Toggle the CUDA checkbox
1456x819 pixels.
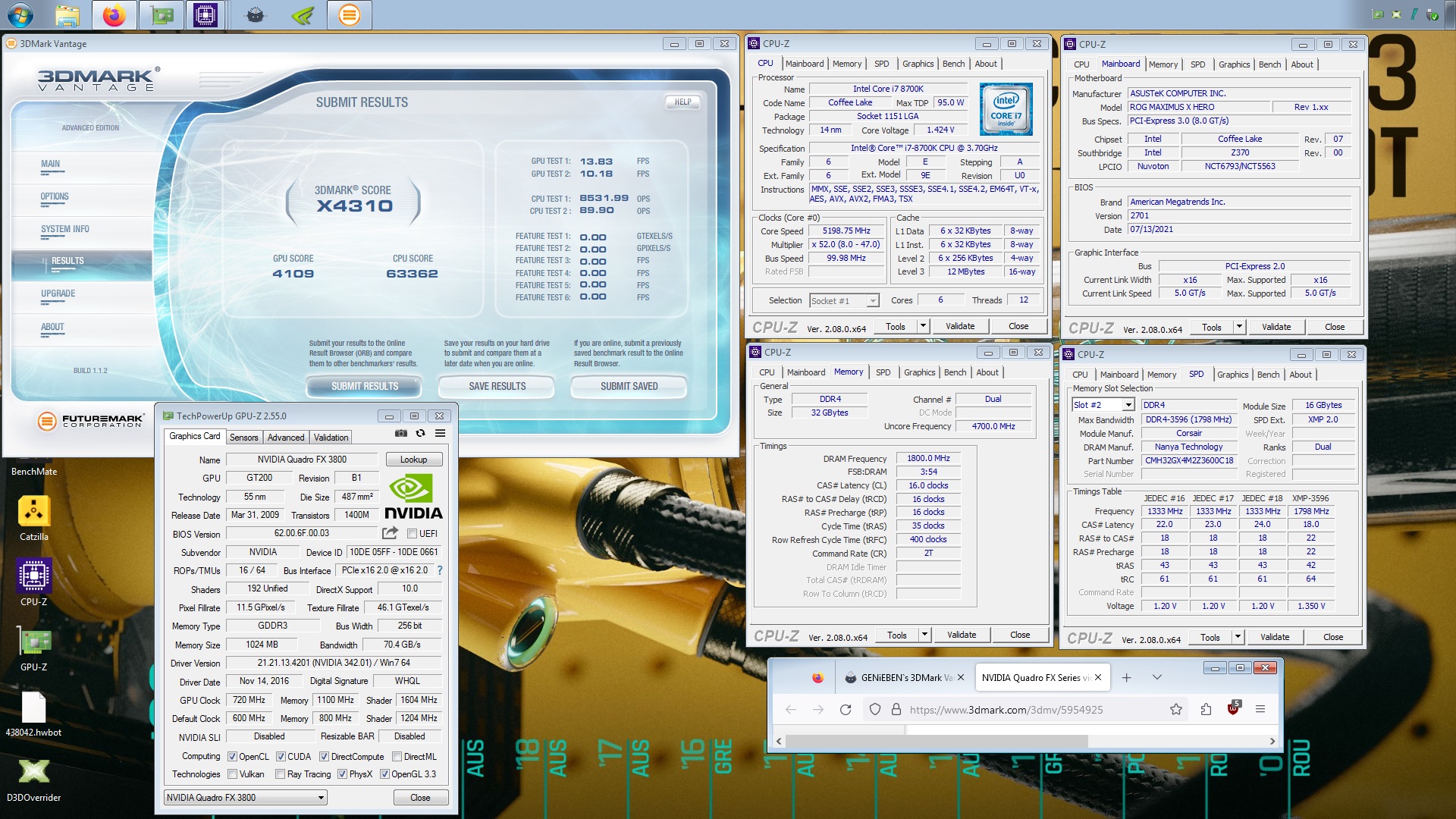tap(281, 757)
